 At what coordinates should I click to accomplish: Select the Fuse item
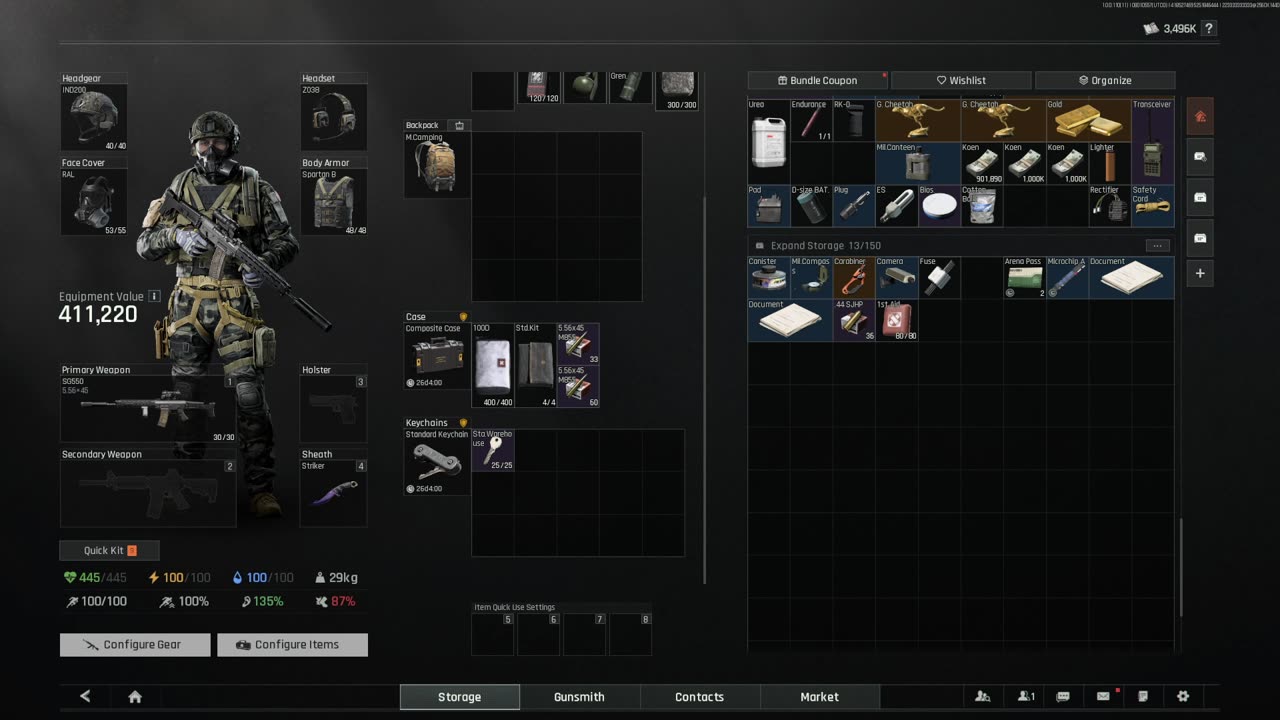pyautogui.click(x=939, y=277)
